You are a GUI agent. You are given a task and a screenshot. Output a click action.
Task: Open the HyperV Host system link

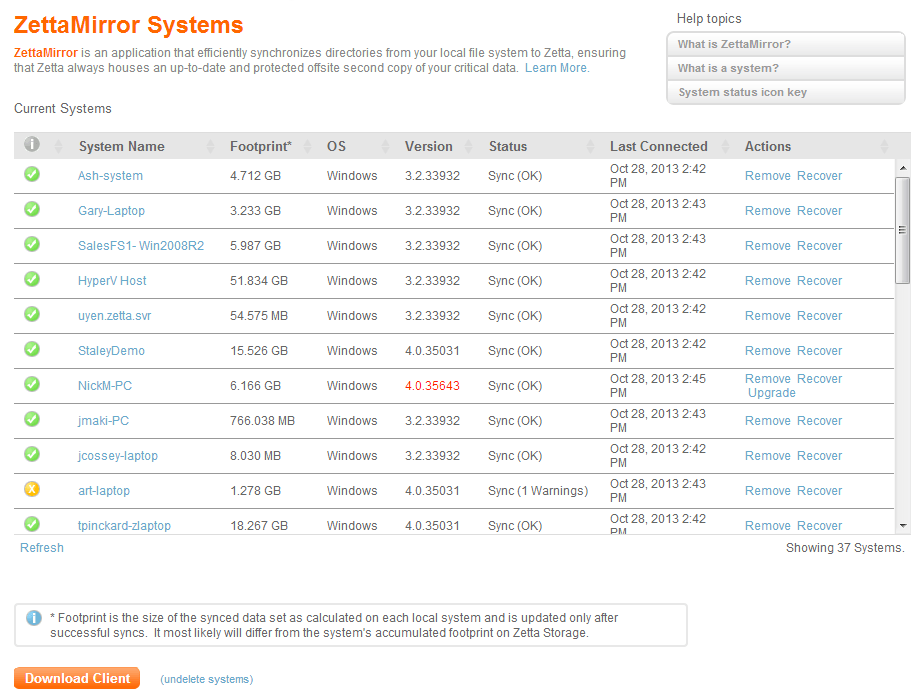tap(112, 281)
